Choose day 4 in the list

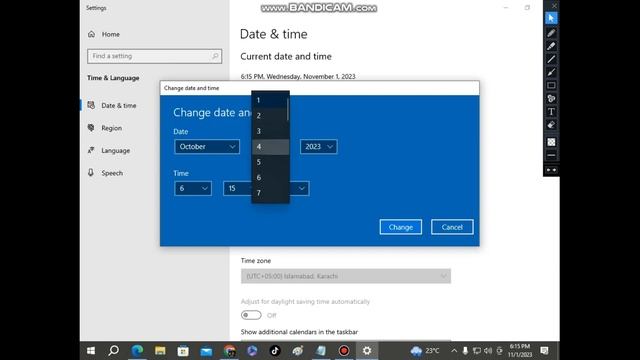(x=271, y=147)
